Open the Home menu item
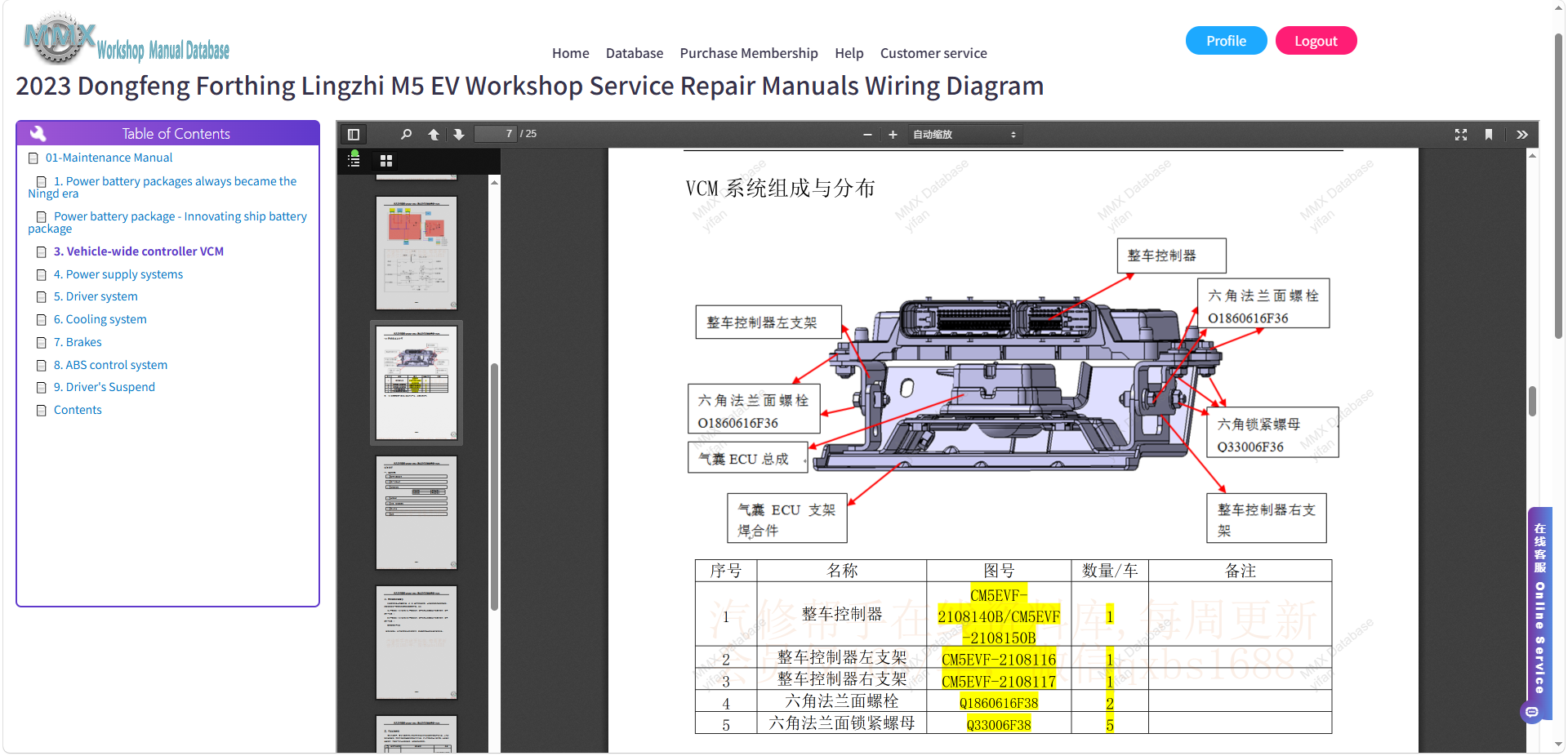Screen dimensions: 1568x756 571,53
